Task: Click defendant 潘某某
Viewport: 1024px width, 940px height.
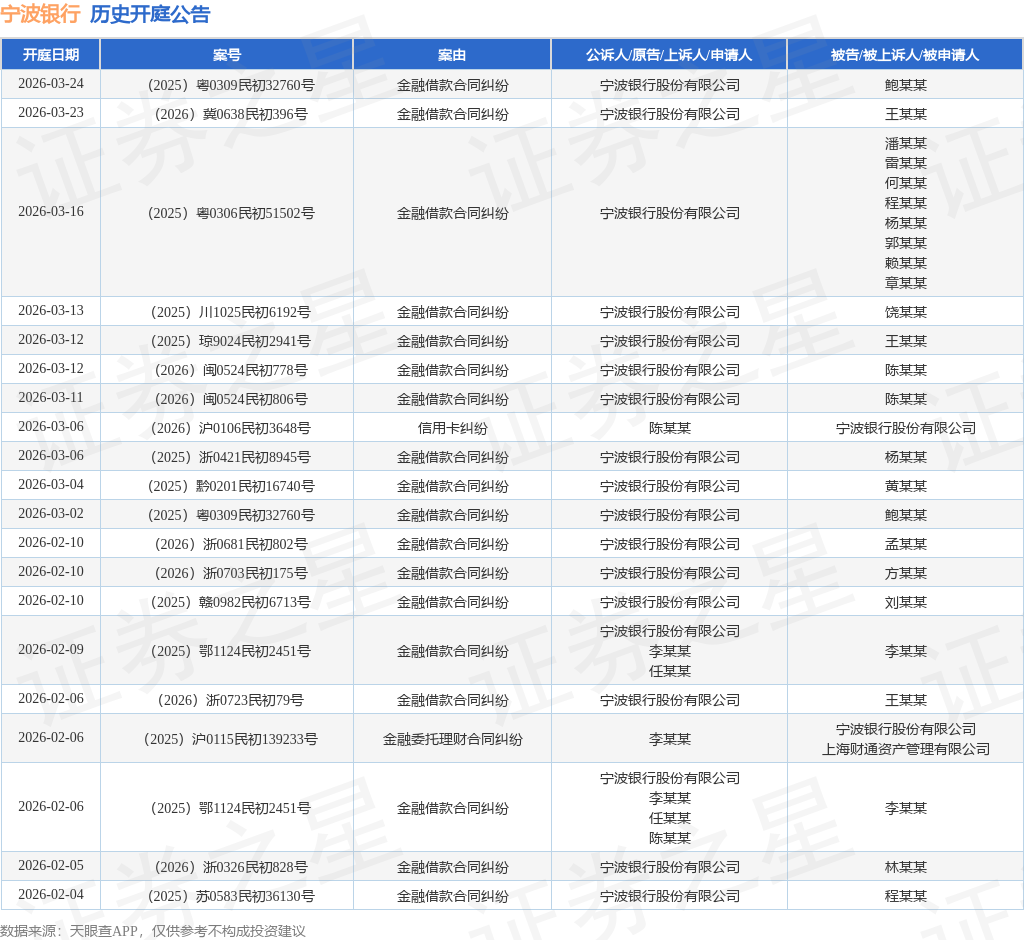Action: pos(906,143)
